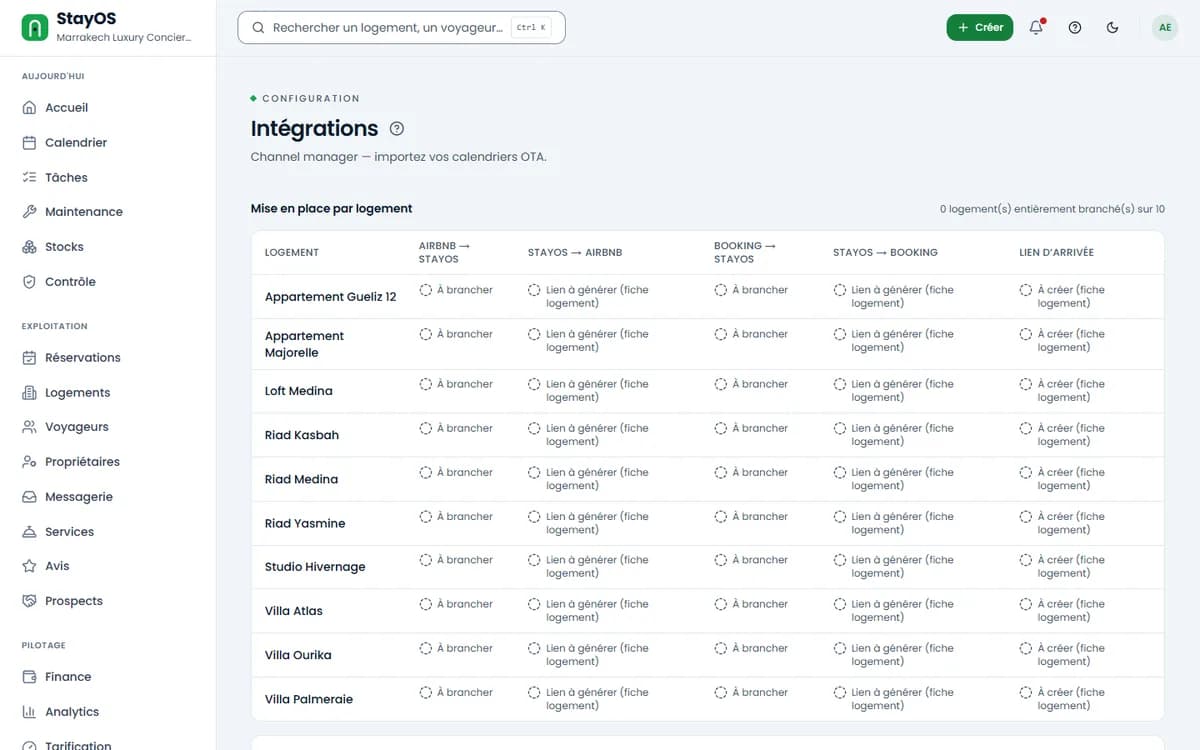Viewport: 1200px width, 750px height.
Task: Click Lien à générer StayOS → Booking for Villa Atlas
Action: (894, 611)
